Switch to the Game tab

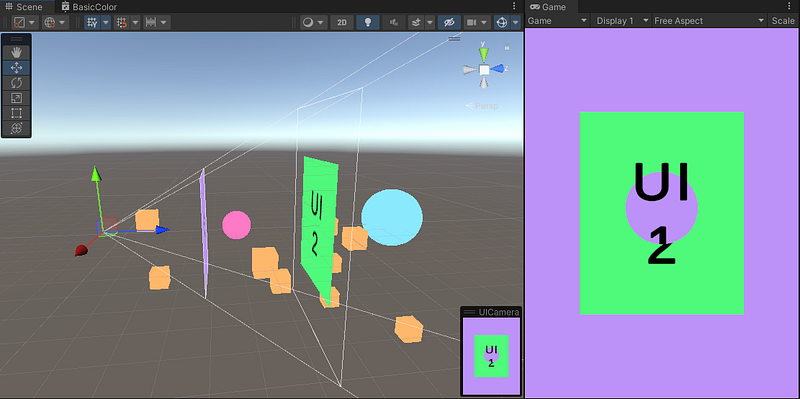(x=551, y=7)
